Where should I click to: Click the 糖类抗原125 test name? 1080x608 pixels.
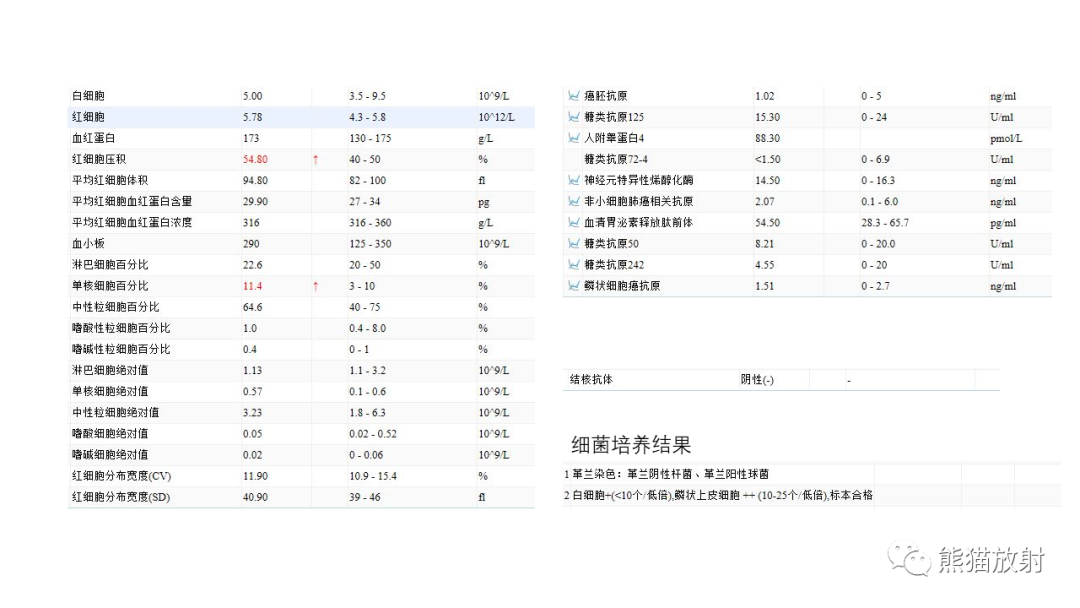point(614,117)
